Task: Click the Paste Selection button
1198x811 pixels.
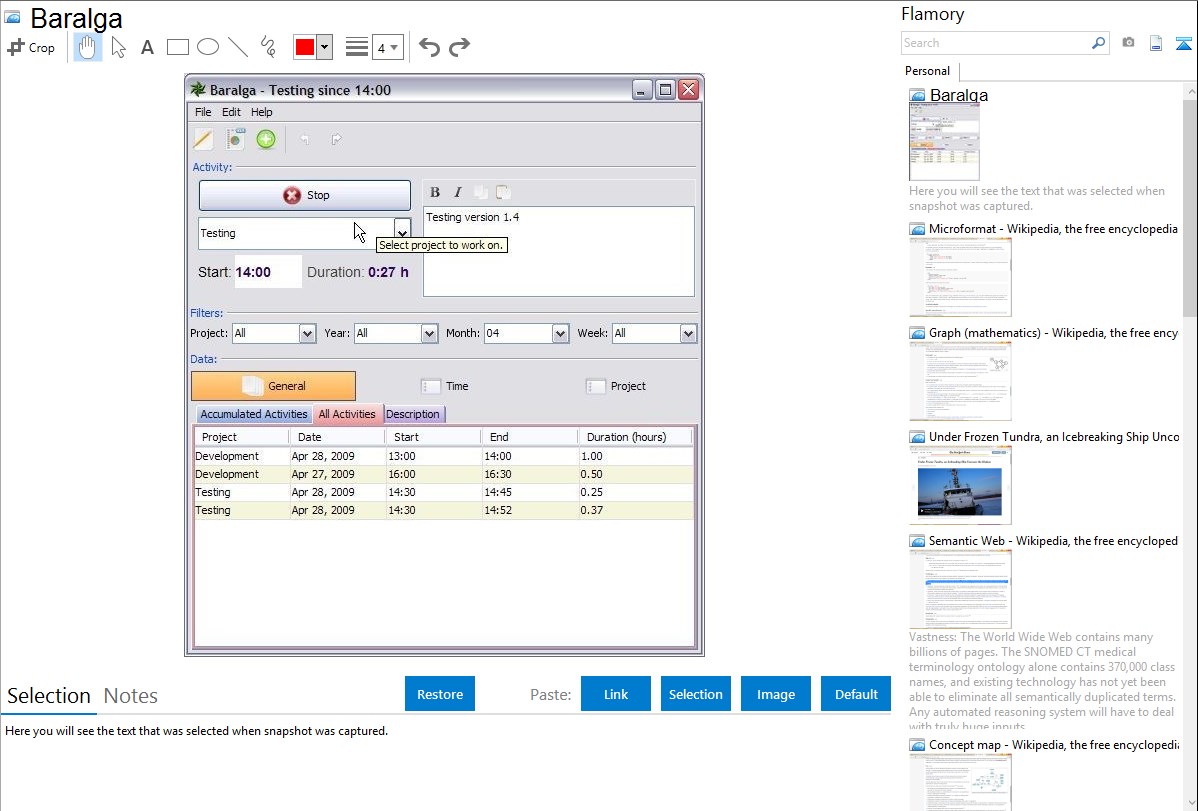Action: click(695, 694)
